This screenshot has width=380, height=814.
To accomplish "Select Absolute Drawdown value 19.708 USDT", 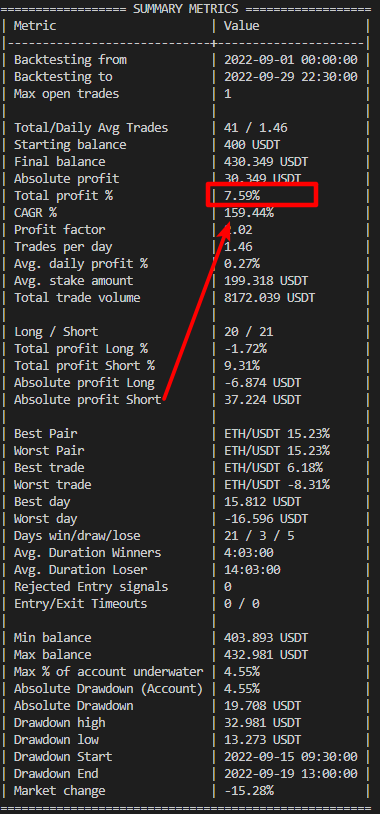I will [262, 707].
